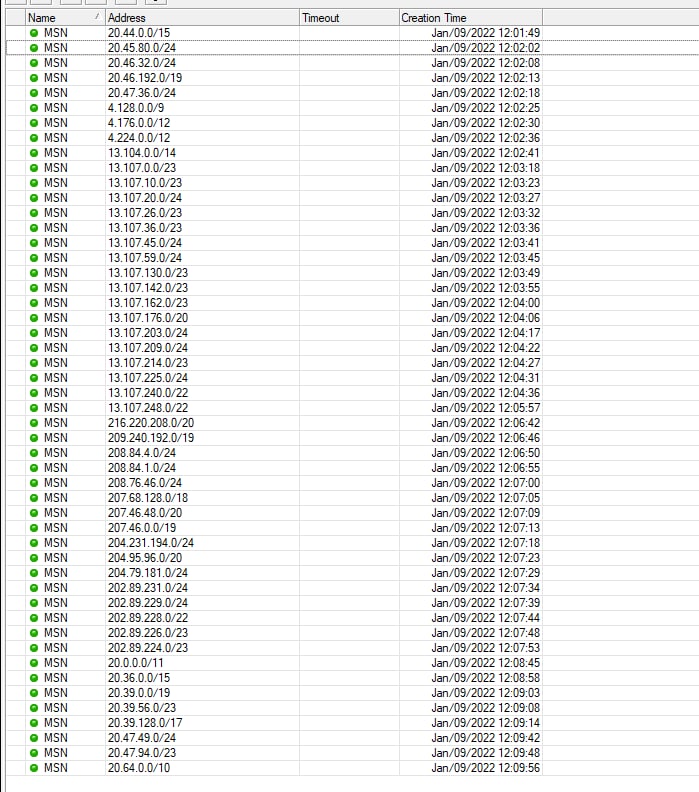Select the address 20.47.49.0/24

tap(142, 738)
